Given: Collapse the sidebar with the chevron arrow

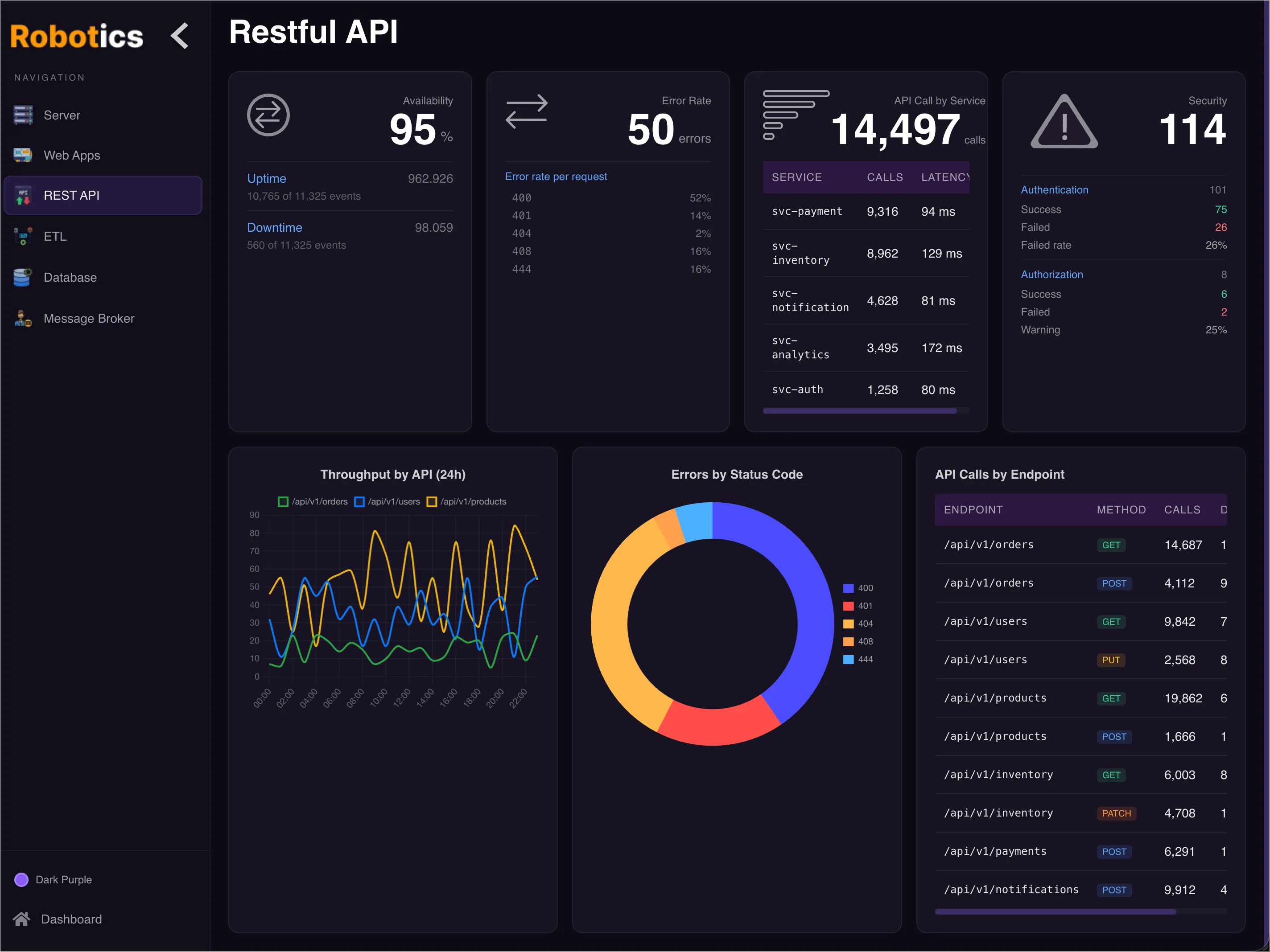Looking at the screenshot, I should click(x=180, y=36).
